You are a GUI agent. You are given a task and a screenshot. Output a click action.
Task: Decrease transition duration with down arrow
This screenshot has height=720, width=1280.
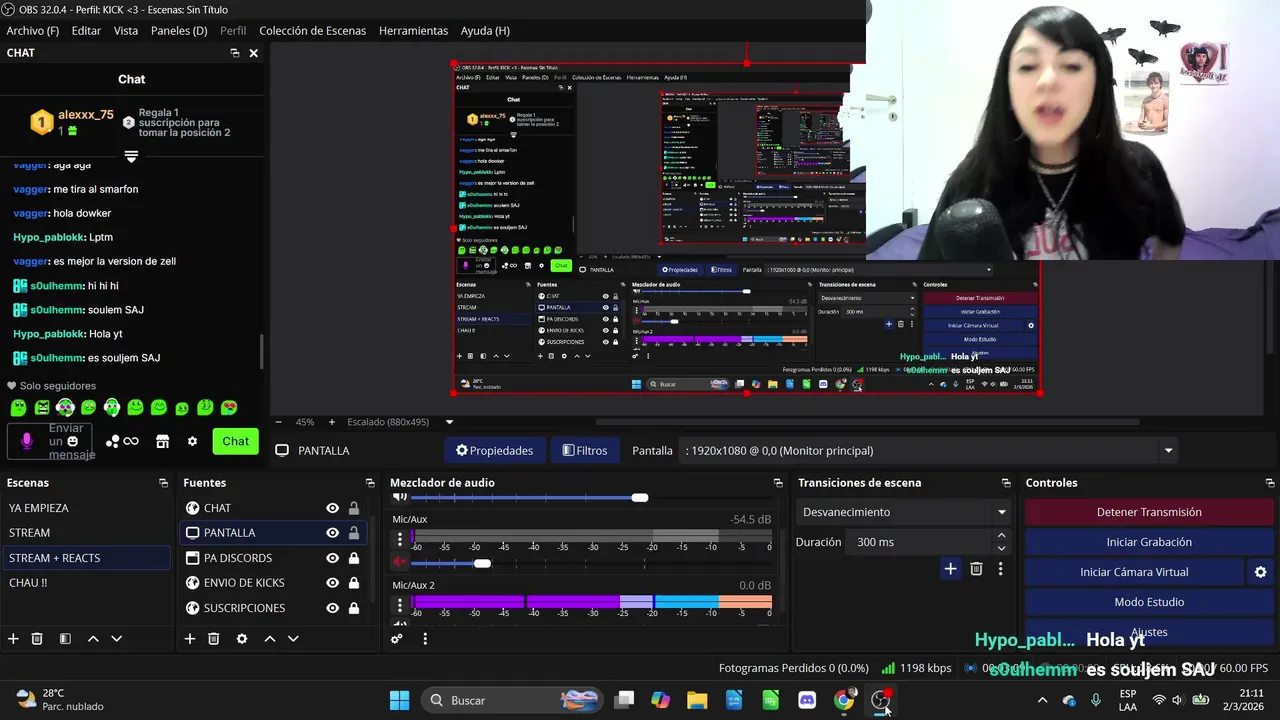(x=1001, y=548)
